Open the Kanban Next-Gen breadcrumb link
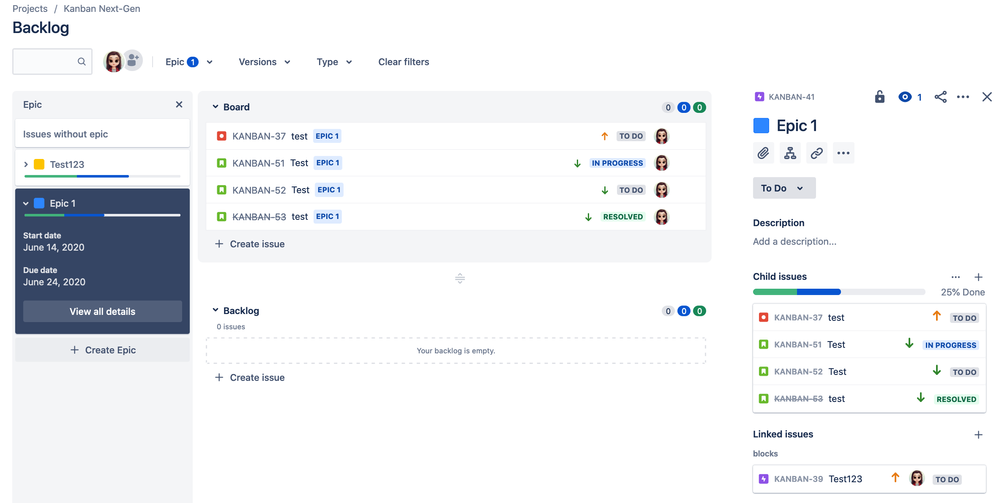The width and height of the screenshot is (999, 503). [x=102, y=9]
